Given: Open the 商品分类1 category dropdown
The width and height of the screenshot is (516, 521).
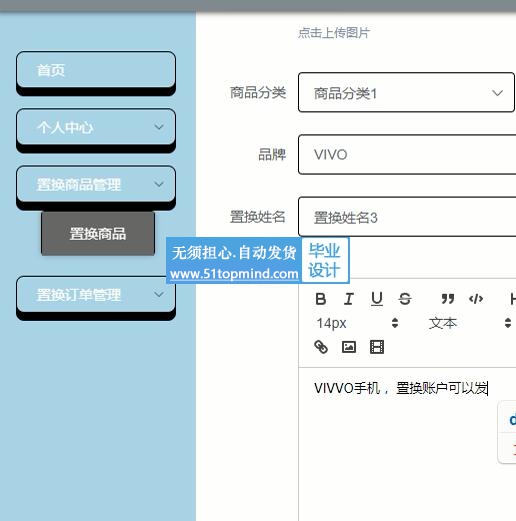Looking at the screenshot, I should (x=406, y=92).
